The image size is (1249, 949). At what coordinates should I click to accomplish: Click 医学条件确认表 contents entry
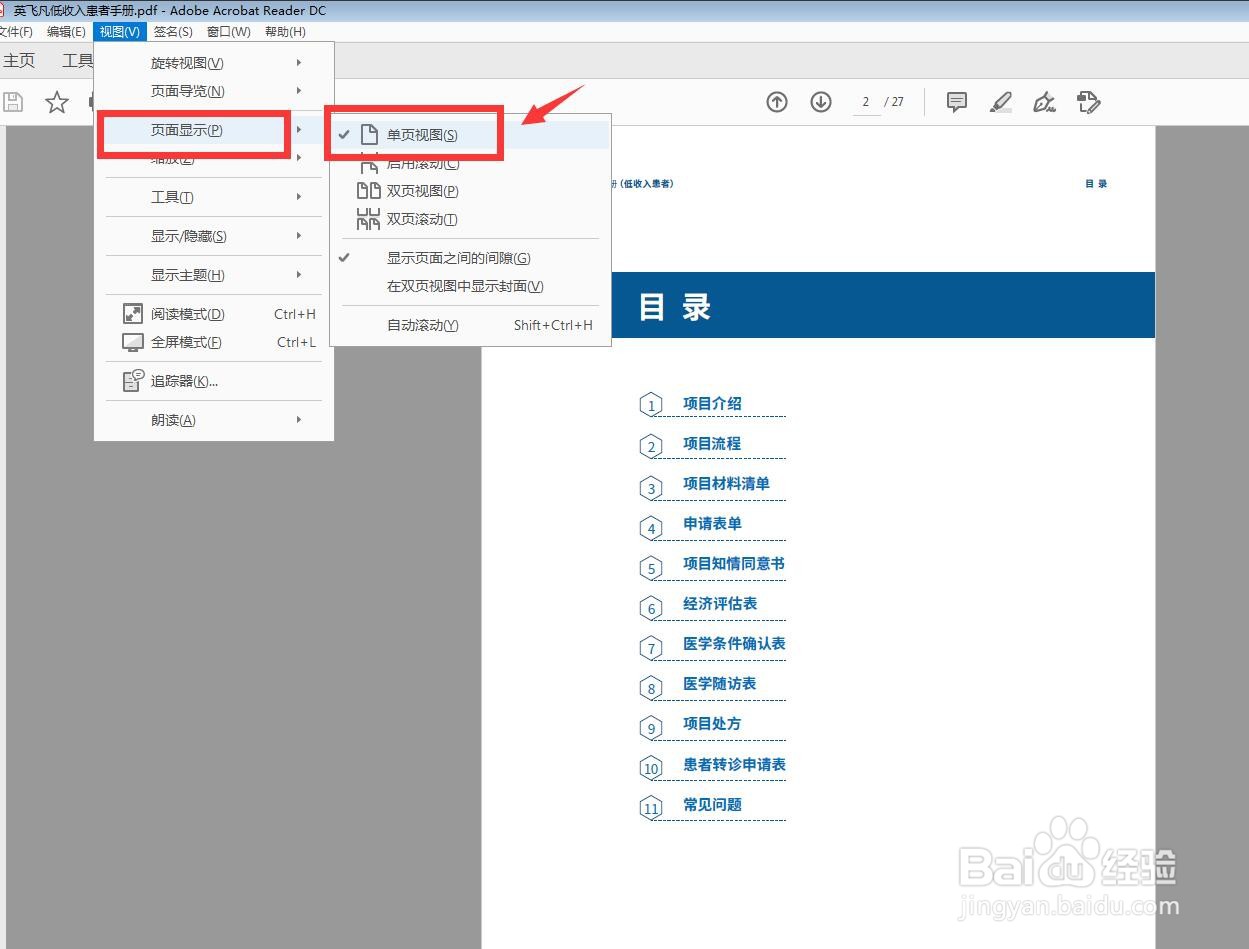[734, 644]
